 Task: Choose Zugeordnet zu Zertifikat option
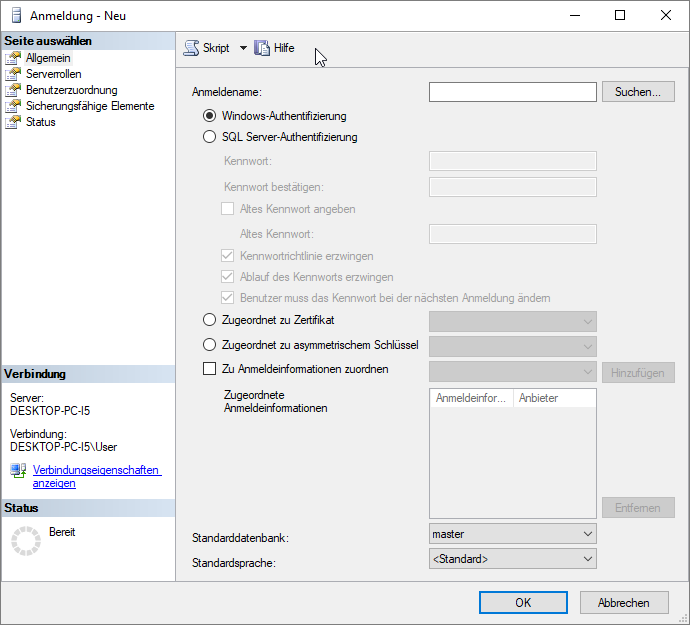coord(210,320)
